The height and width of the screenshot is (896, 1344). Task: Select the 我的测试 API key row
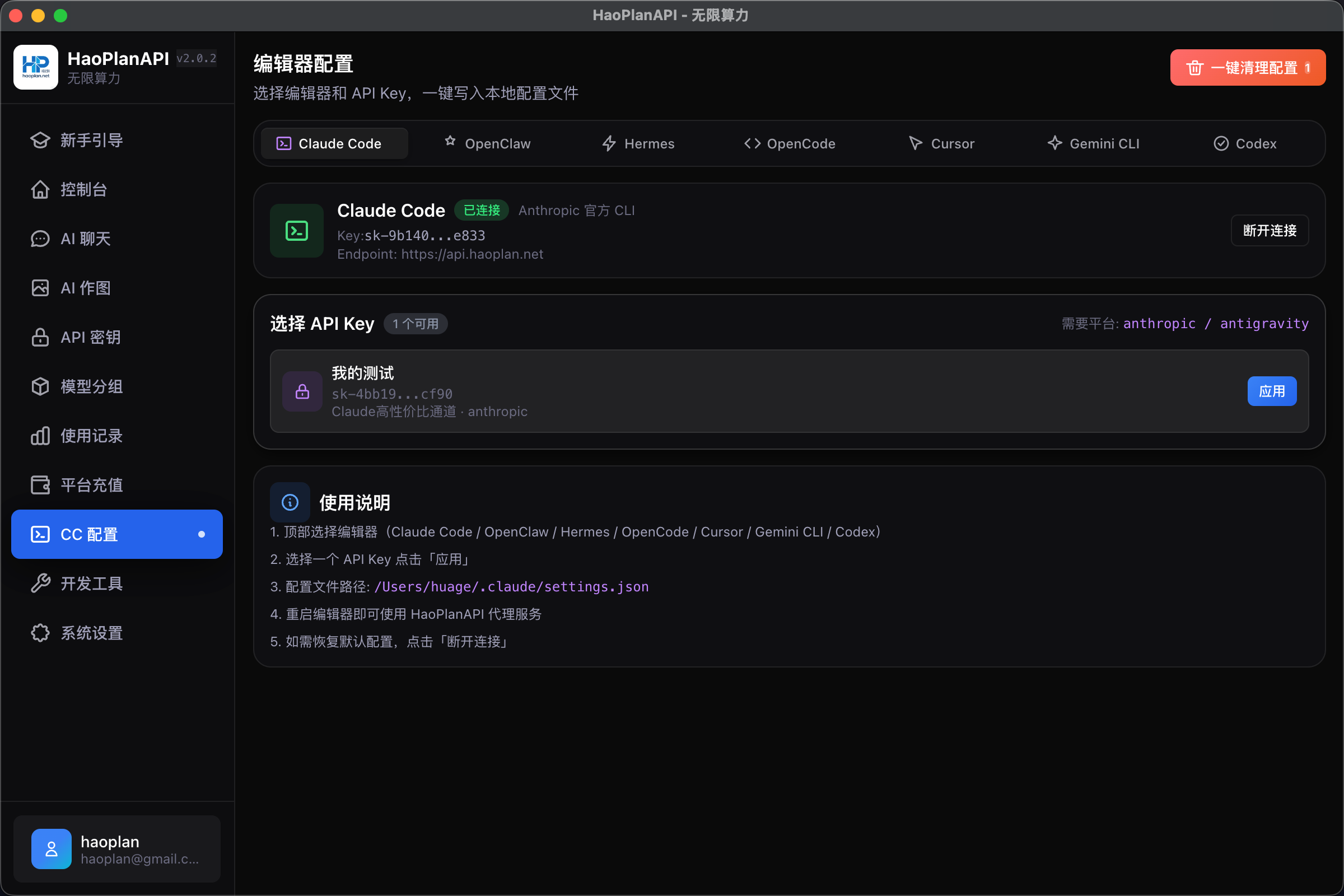pos(789,391)
